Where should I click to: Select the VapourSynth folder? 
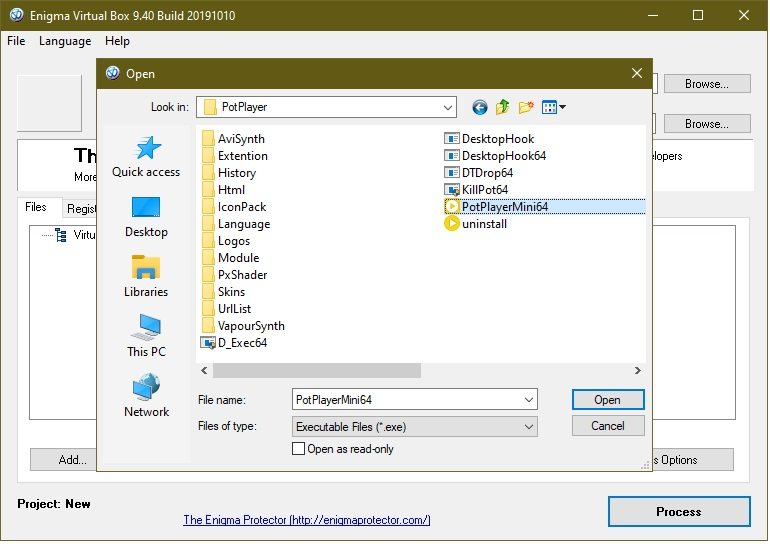pos(244,326)
